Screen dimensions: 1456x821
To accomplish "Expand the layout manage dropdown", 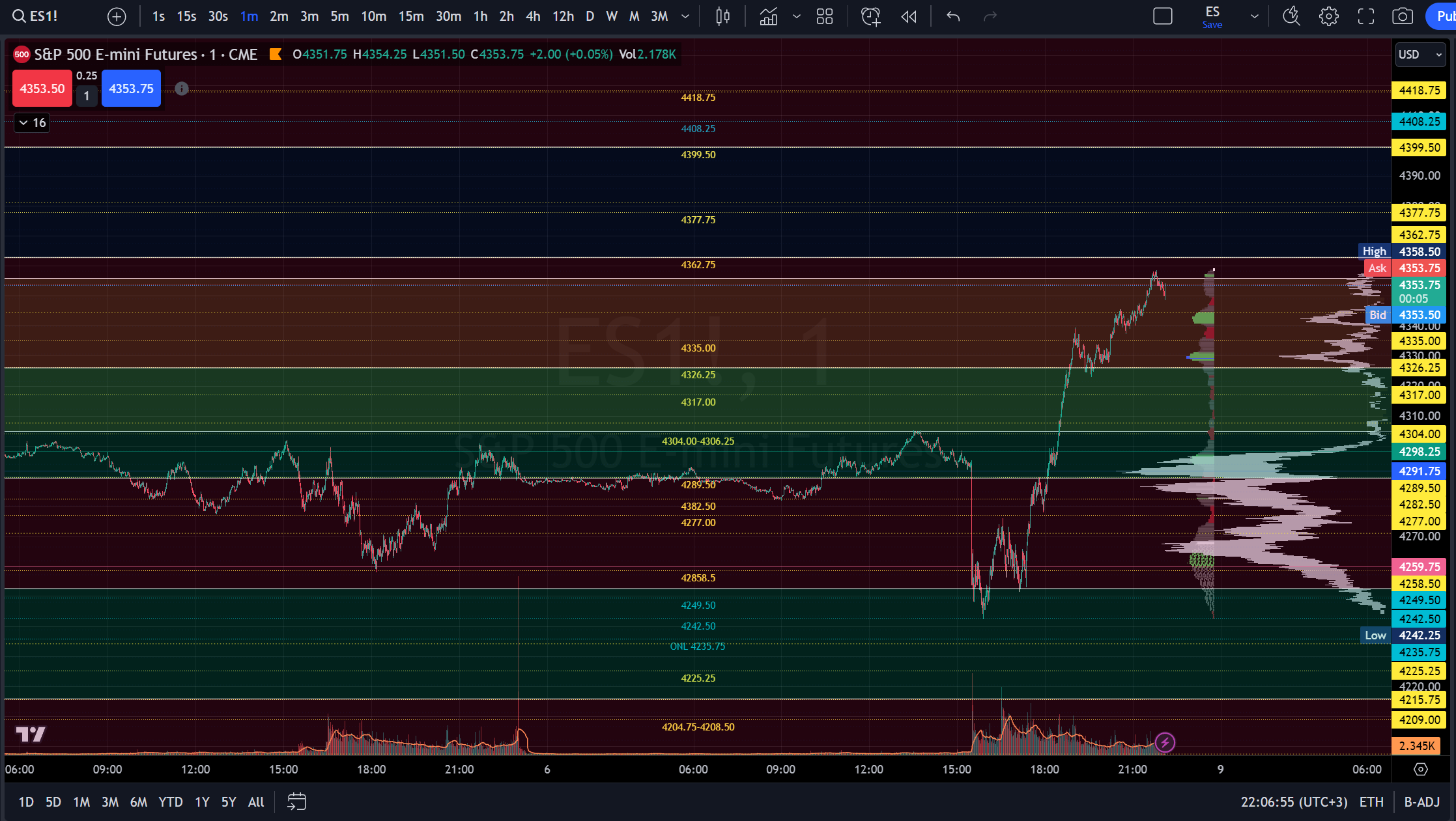I will click(1254, 16).
